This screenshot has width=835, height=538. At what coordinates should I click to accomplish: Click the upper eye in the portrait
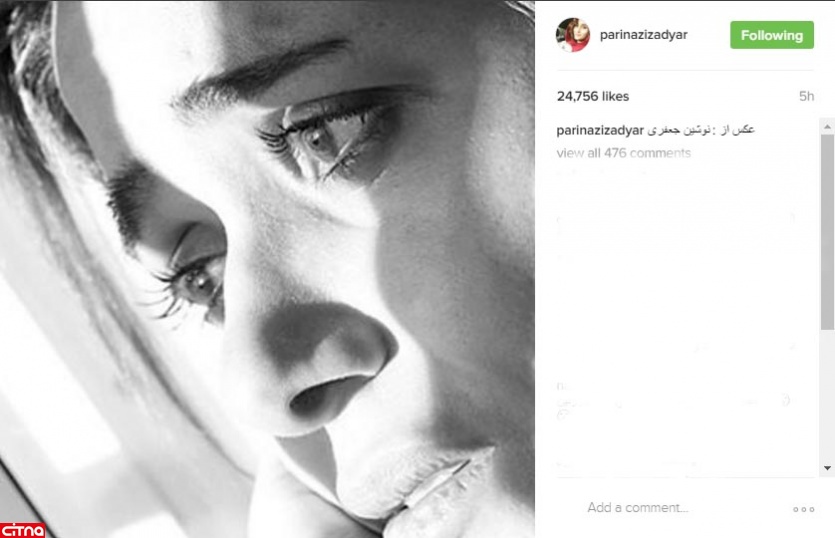(x=320, y=141)
